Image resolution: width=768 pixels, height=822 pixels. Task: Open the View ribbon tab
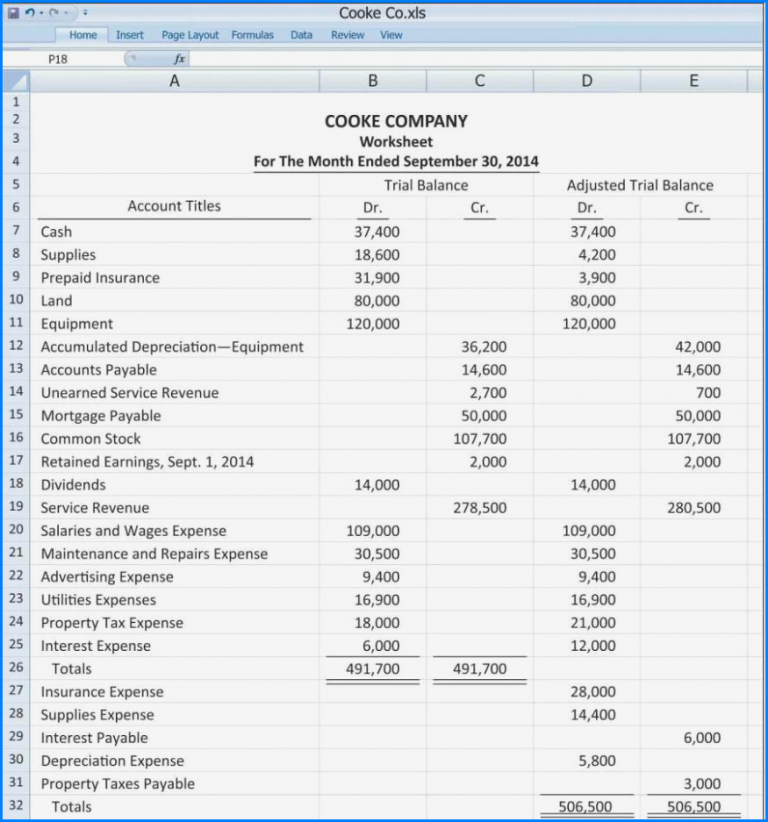click(x=391, y=35)
